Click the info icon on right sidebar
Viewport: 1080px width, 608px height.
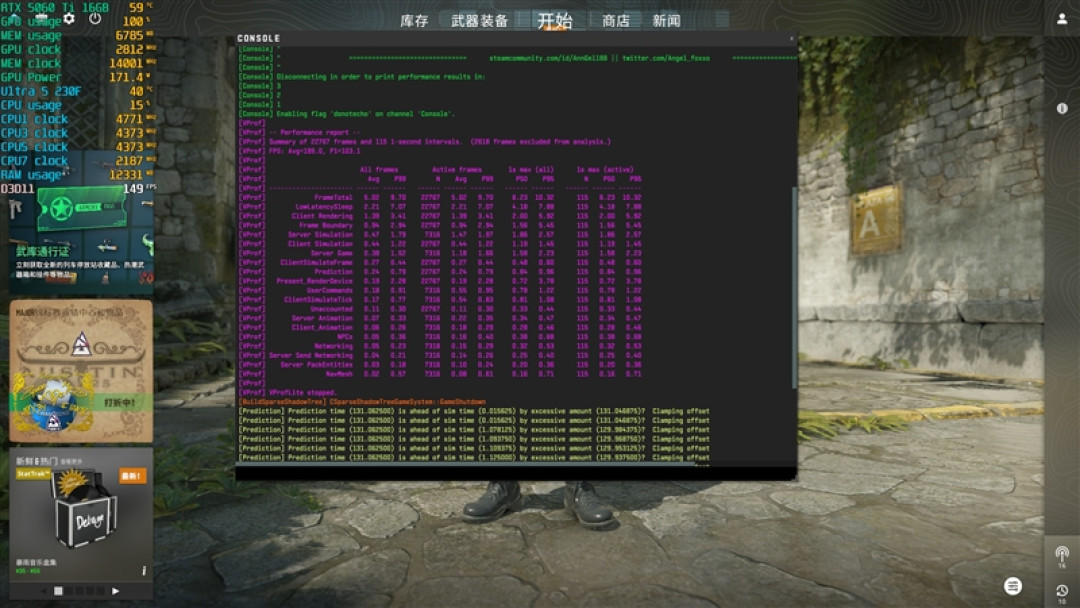(x=1062, y=108)
